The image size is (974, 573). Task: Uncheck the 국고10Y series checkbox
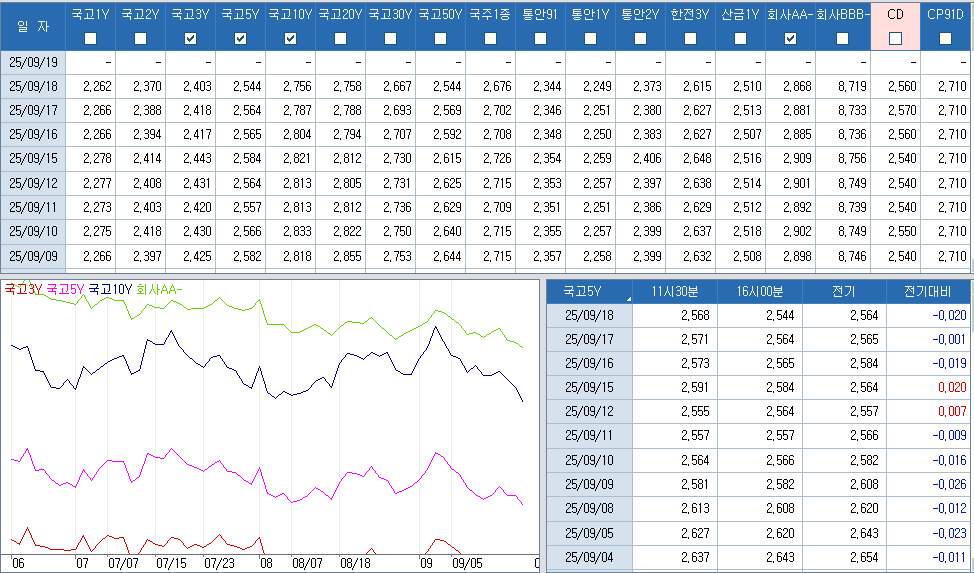(290, 38)
